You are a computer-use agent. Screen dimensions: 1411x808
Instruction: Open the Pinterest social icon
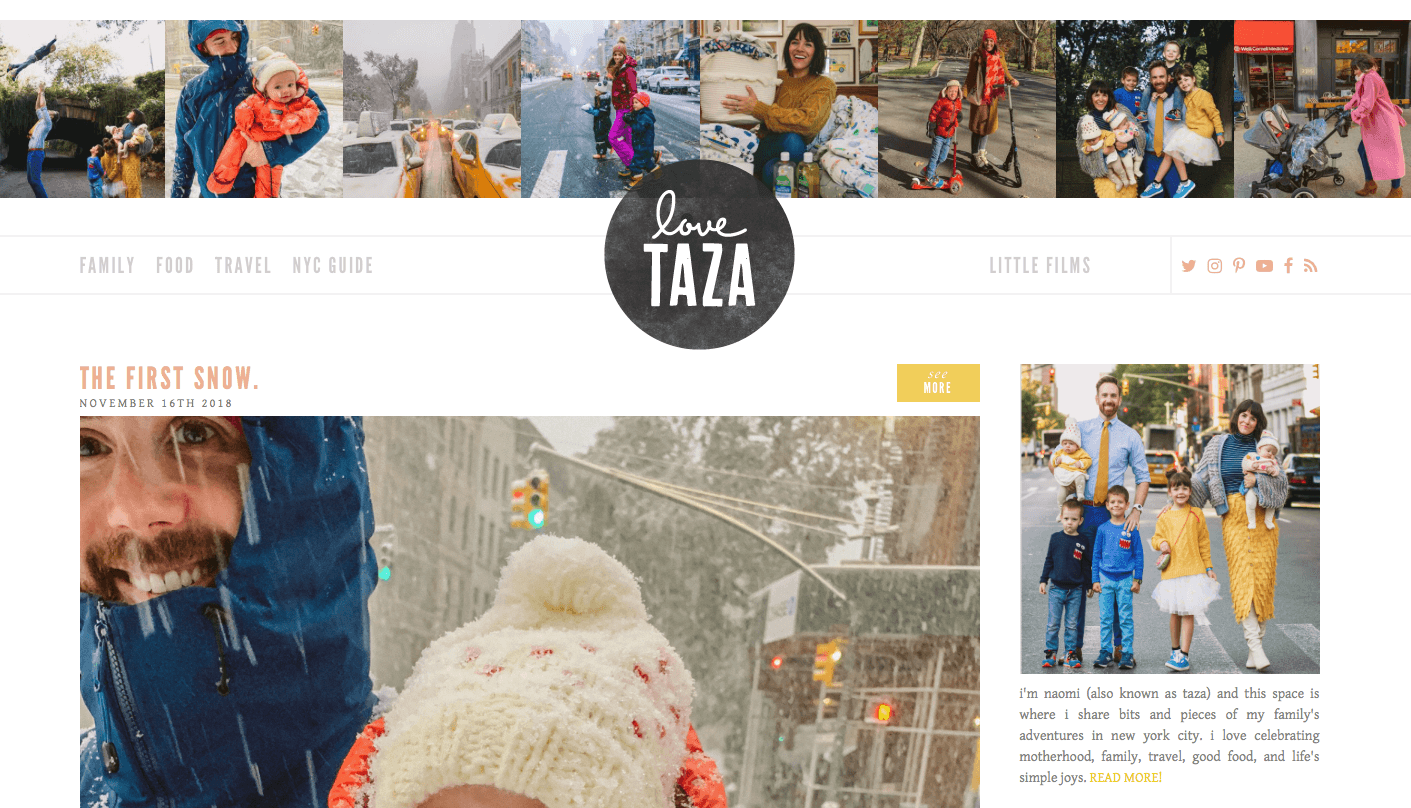click(x=1239, y=266)
